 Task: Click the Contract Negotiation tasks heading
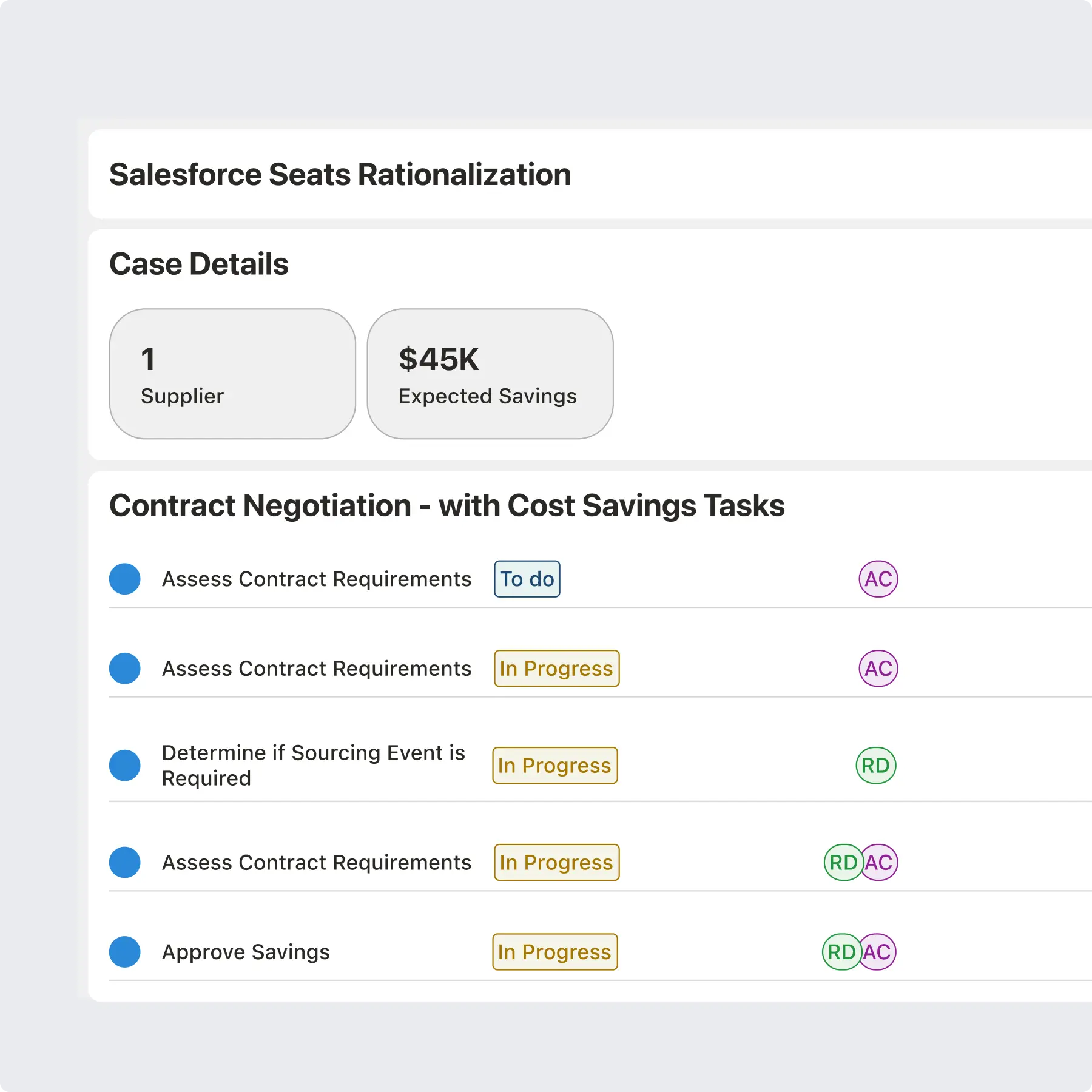click(447, 505)
